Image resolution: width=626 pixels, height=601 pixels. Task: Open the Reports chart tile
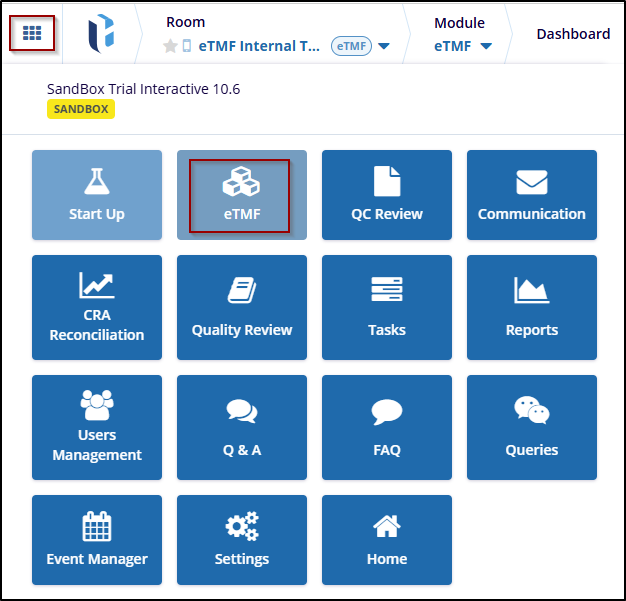(x=531, y=307)
